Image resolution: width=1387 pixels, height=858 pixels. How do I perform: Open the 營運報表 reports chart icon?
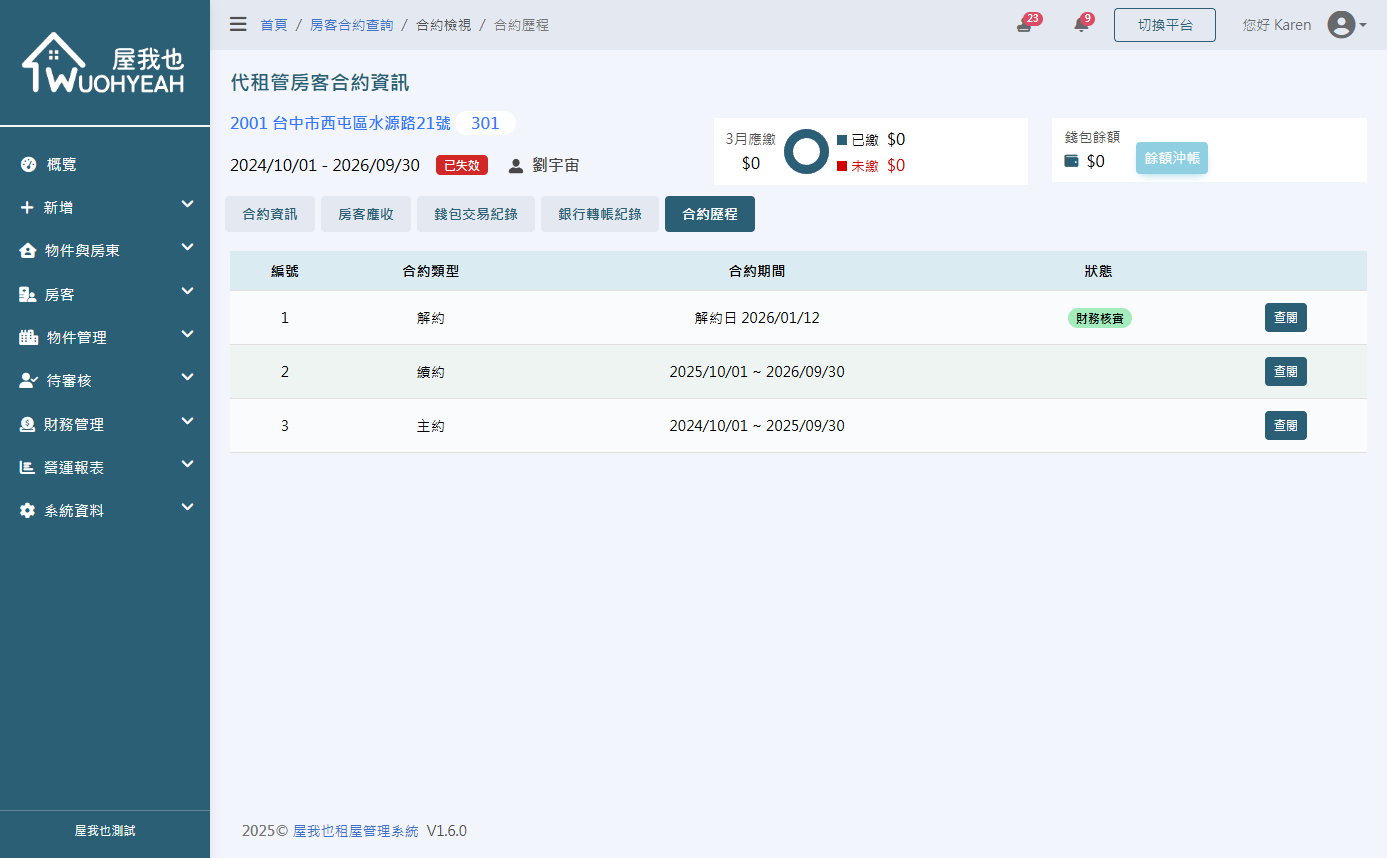[x=25, y=466]
